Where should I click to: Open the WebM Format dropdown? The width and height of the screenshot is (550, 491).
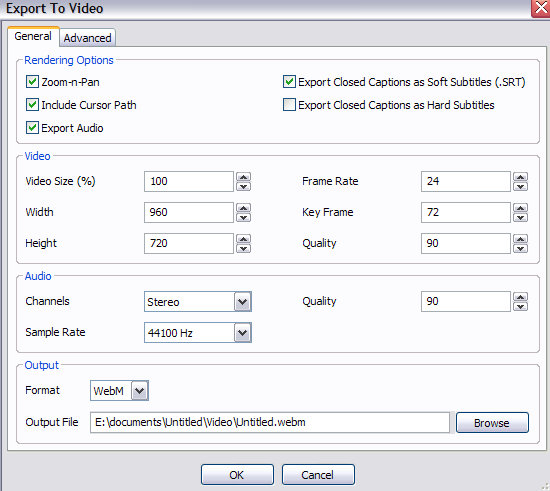tap(140, 390)
